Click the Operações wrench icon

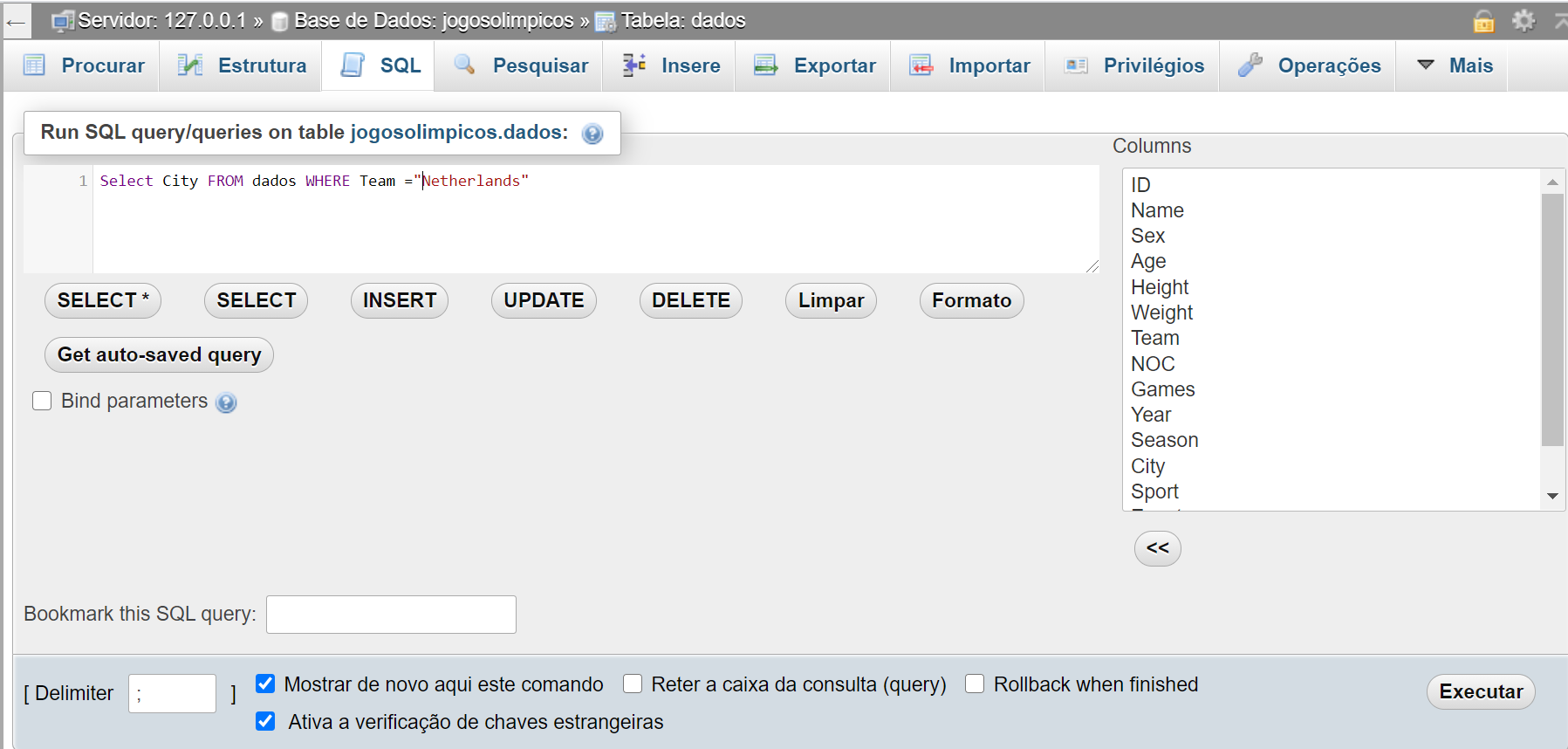point(1250,65)
